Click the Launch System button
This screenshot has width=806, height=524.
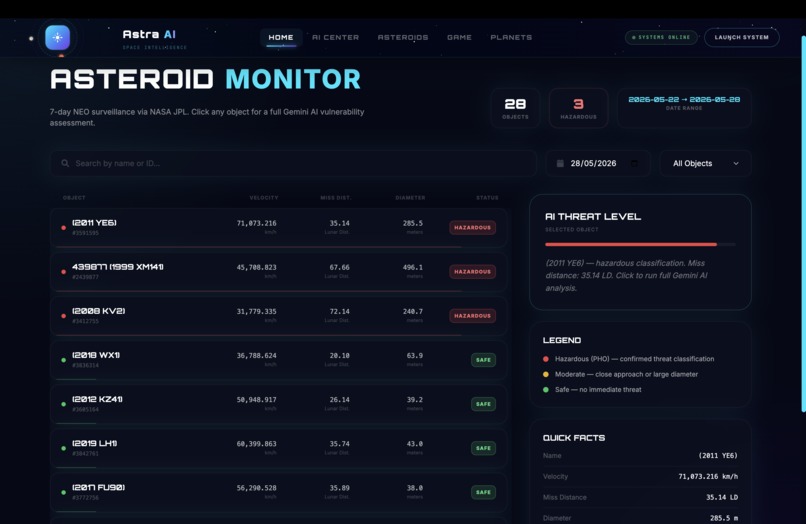click(x=741, y=37)
